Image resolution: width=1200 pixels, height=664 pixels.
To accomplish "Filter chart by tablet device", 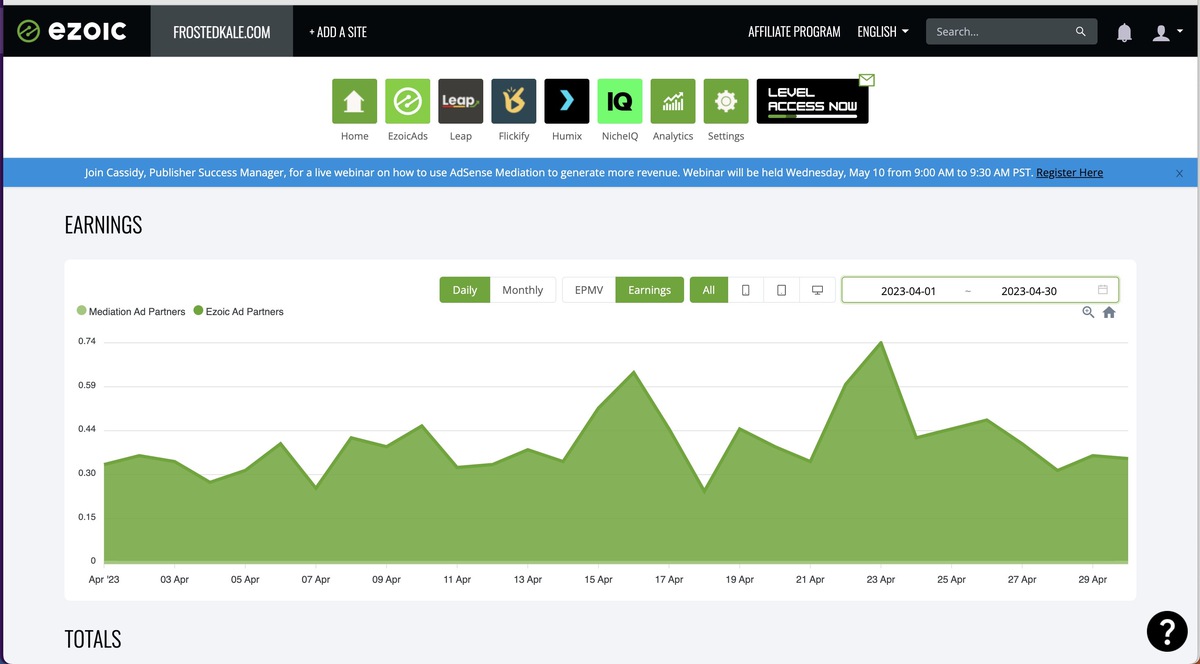I will [x=782, y=290].
